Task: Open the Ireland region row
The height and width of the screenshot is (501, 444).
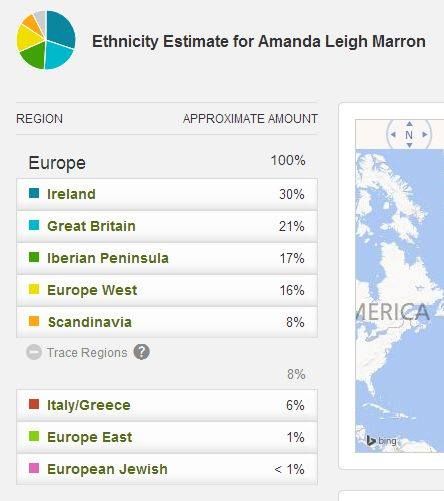Action: pos(167,194)
